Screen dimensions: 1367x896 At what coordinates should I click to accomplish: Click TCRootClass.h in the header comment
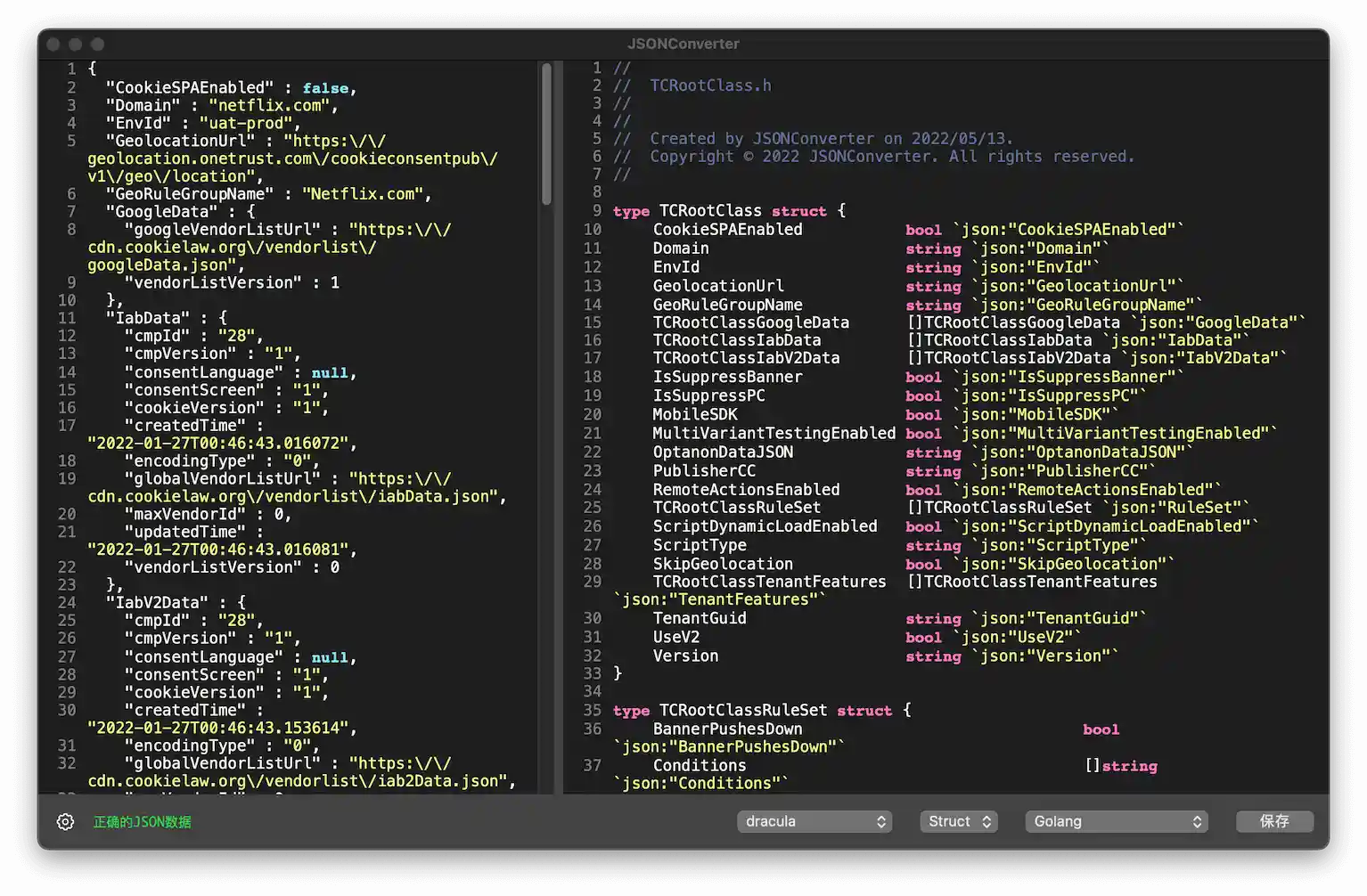pos(710,86)
